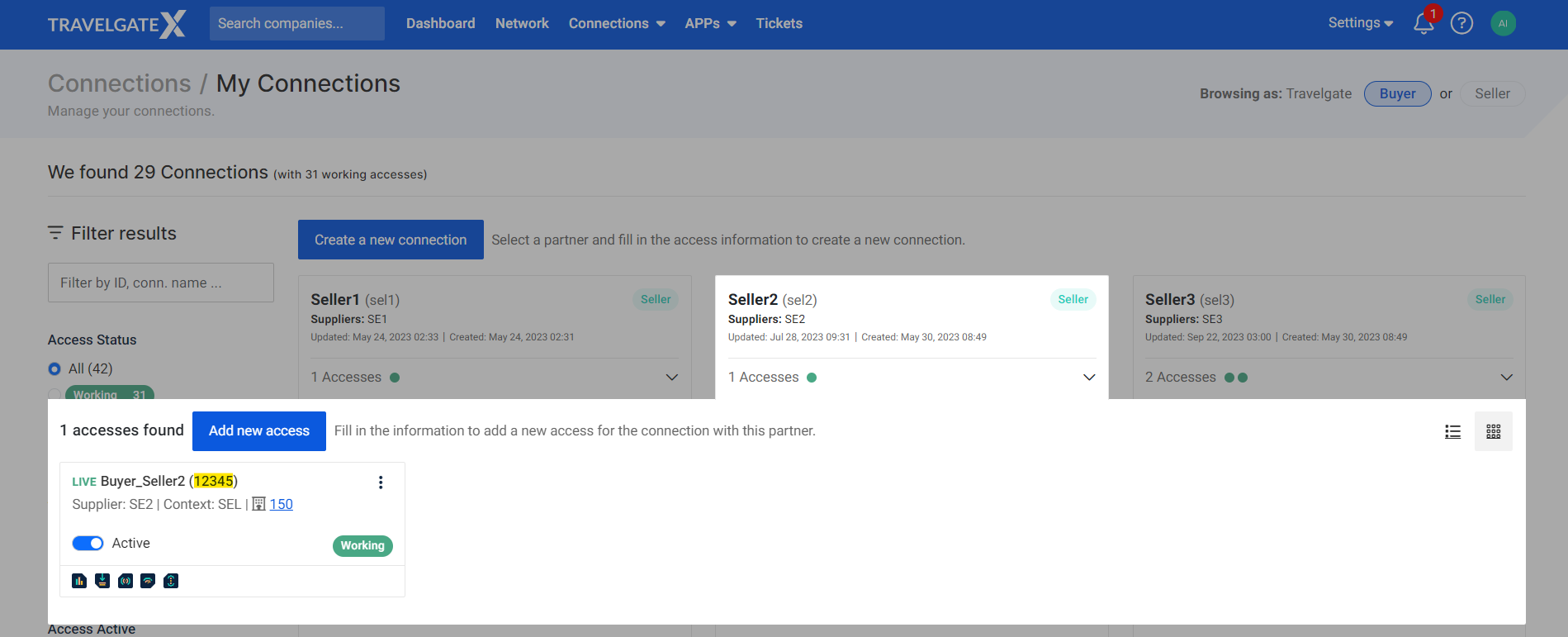Viewport: 1568px width, 637px height.
Task: Click the filter lines icon beside Filter results
Action: coord(55,233)
